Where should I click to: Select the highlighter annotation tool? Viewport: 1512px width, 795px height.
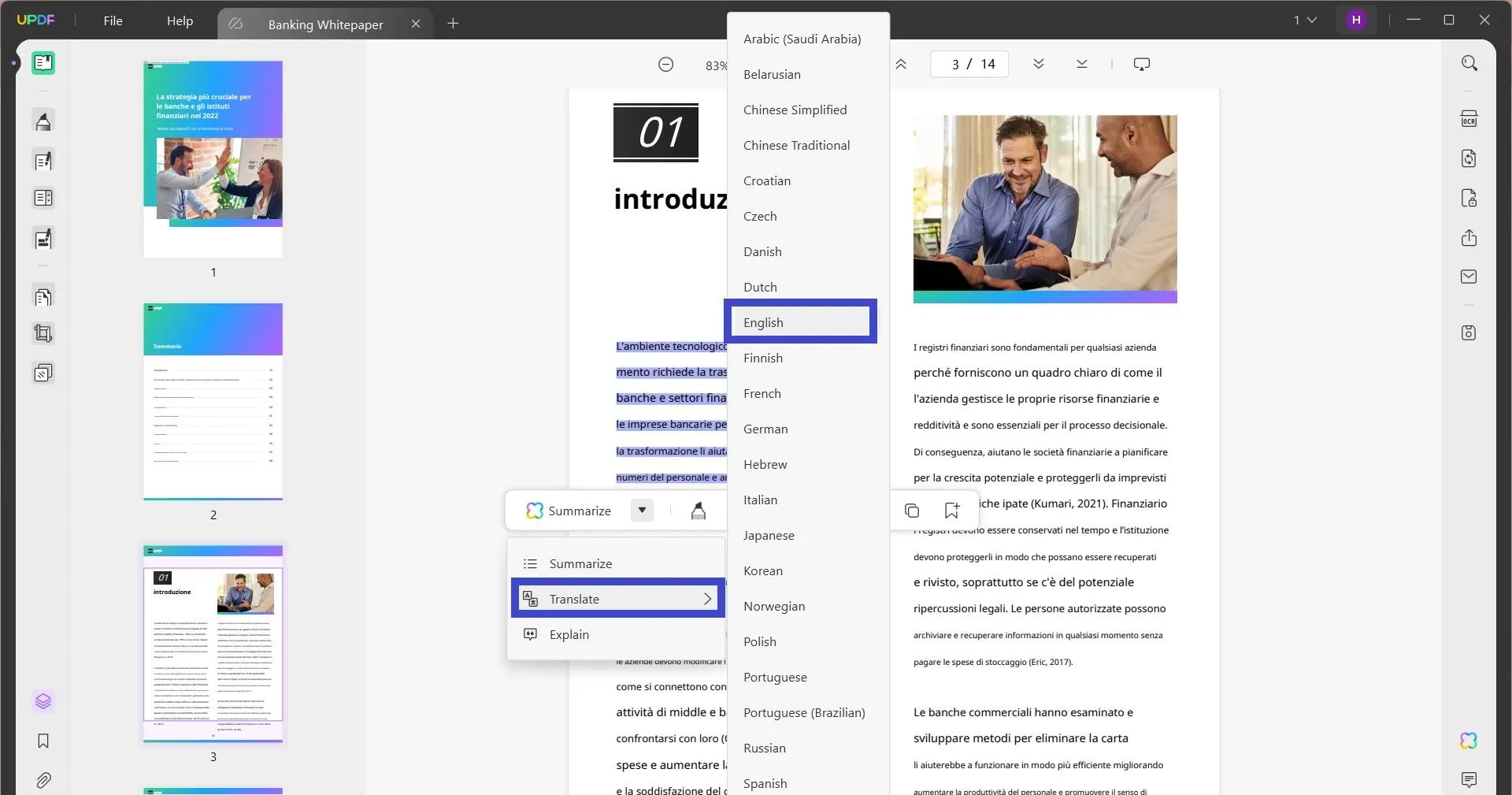[x=43, y=121]
